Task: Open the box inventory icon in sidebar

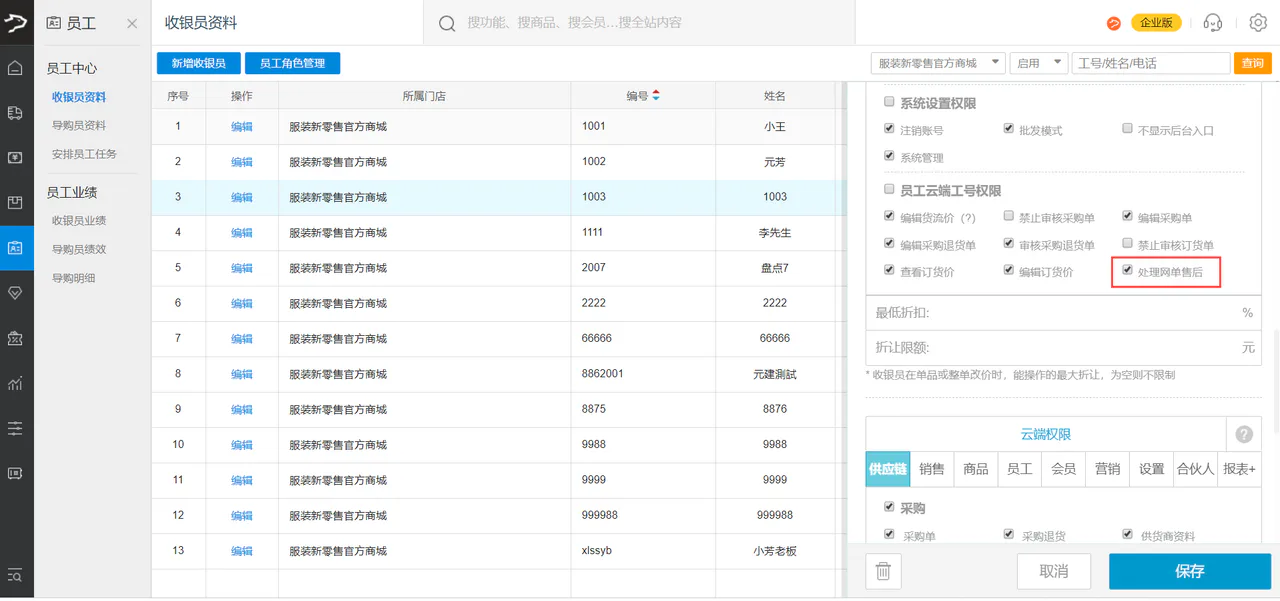Action: (16, 203)
